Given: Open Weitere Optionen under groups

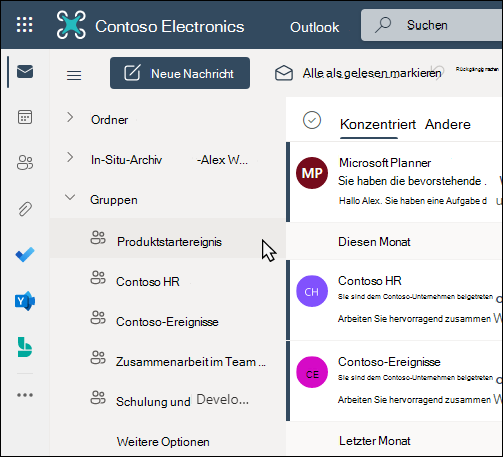Looking at the screenshot, I should [163, 442].
